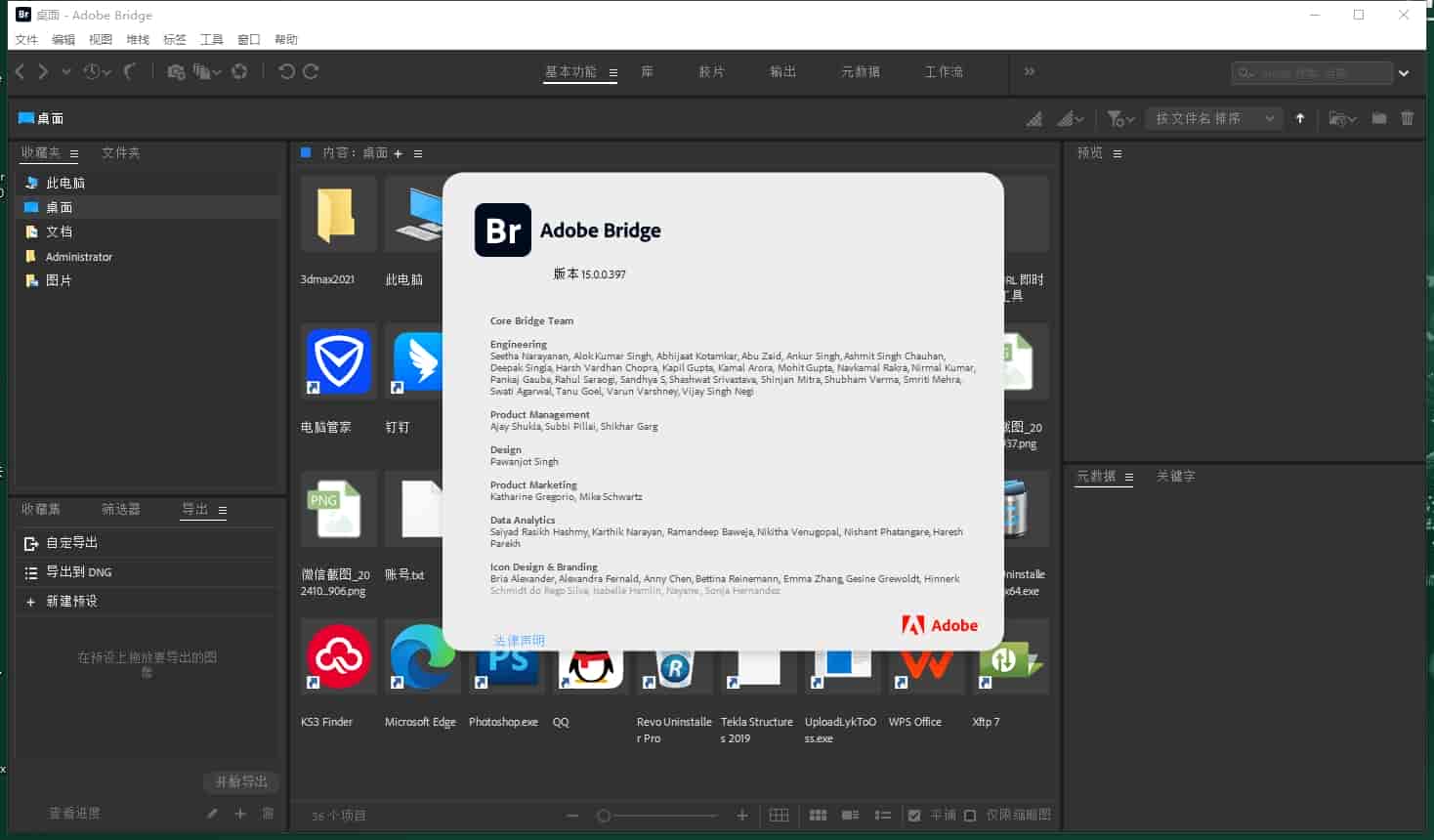Enable the 仅限缩略图 checkbox
The image size is (1434, 840).
(x=970, y=816)
